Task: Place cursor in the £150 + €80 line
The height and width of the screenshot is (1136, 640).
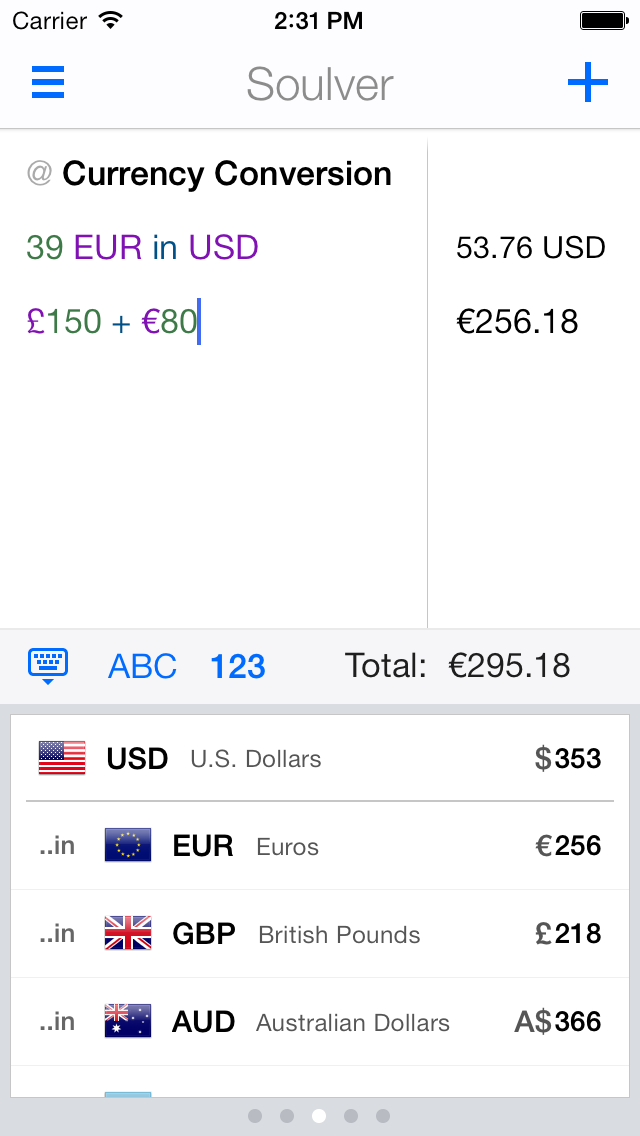Action: 112,322
